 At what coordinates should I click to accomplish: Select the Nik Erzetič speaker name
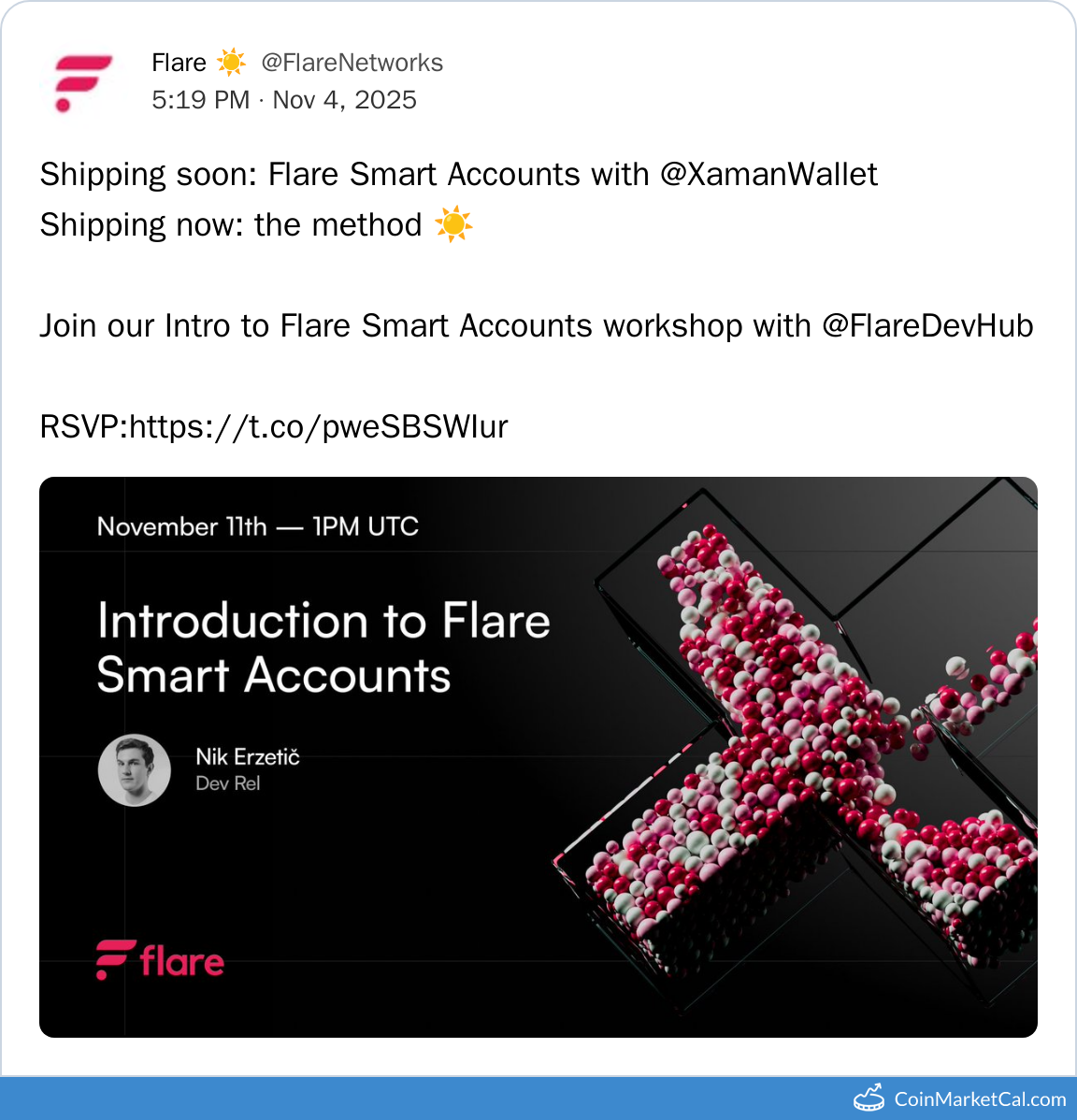click(x=248, y=756)
